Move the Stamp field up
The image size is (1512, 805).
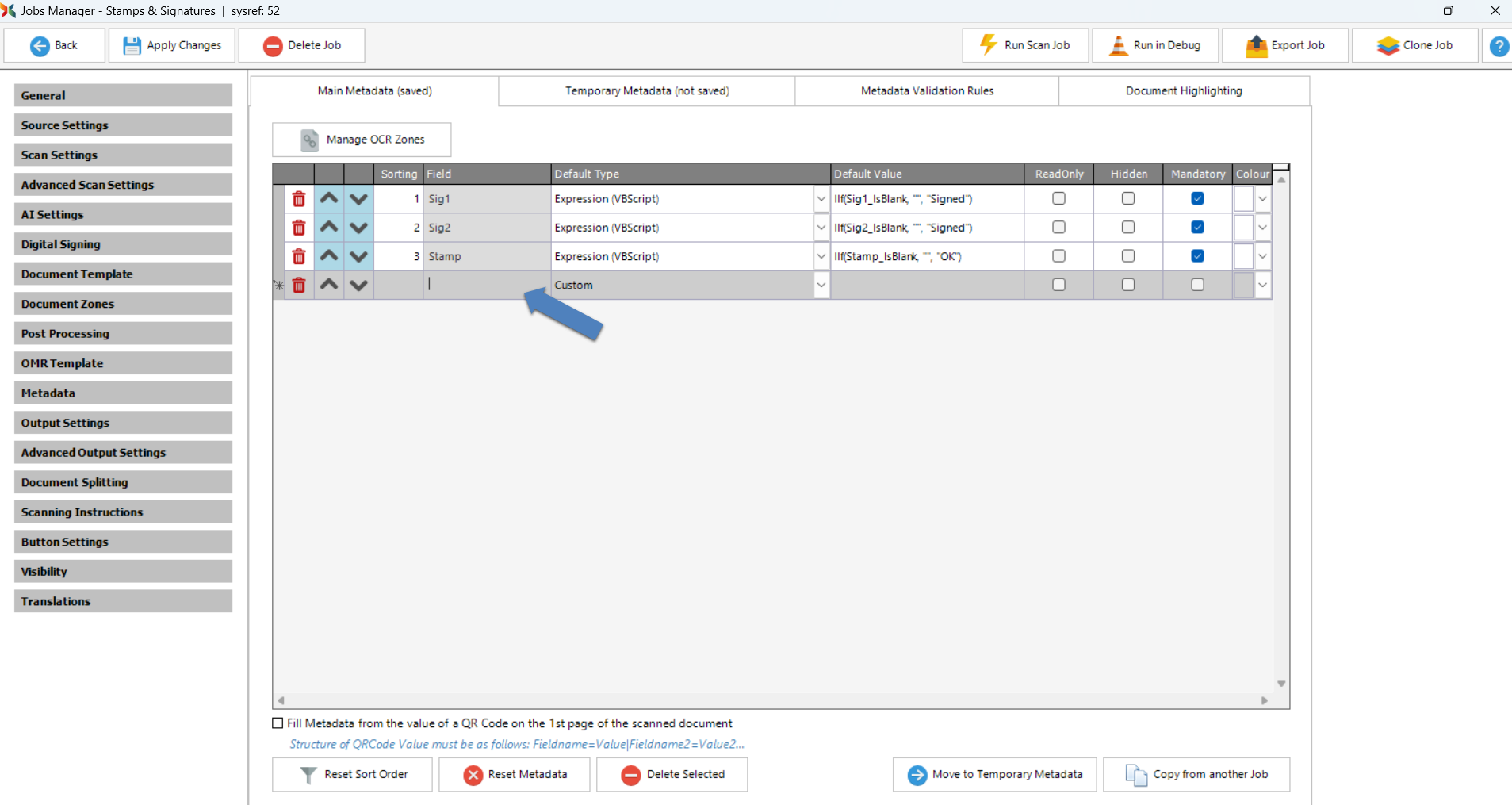click(329, 256)
